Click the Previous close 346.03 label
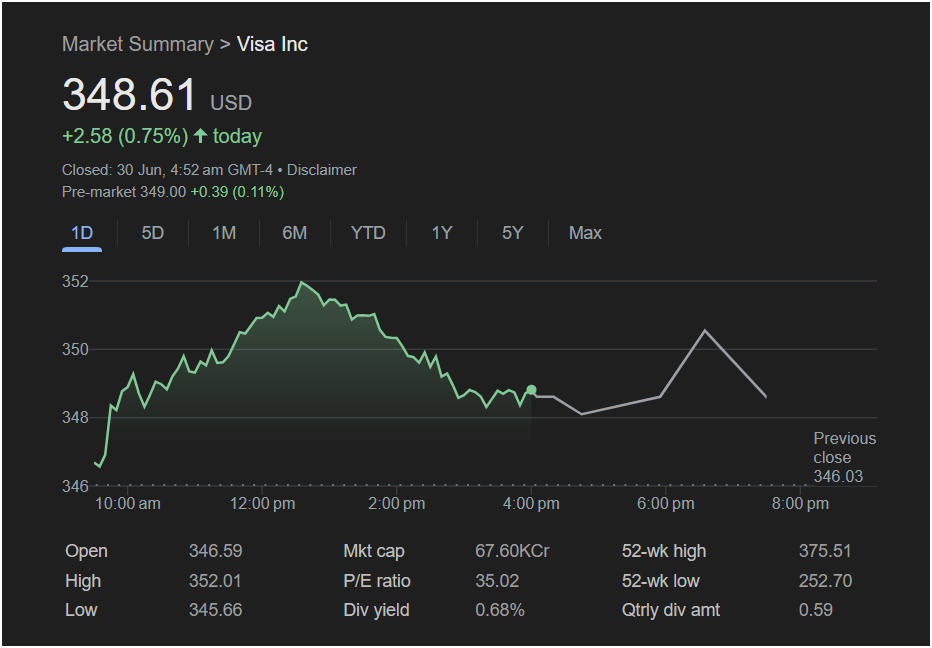The height and width of the screenshot is (648, 932). (845, 457)
